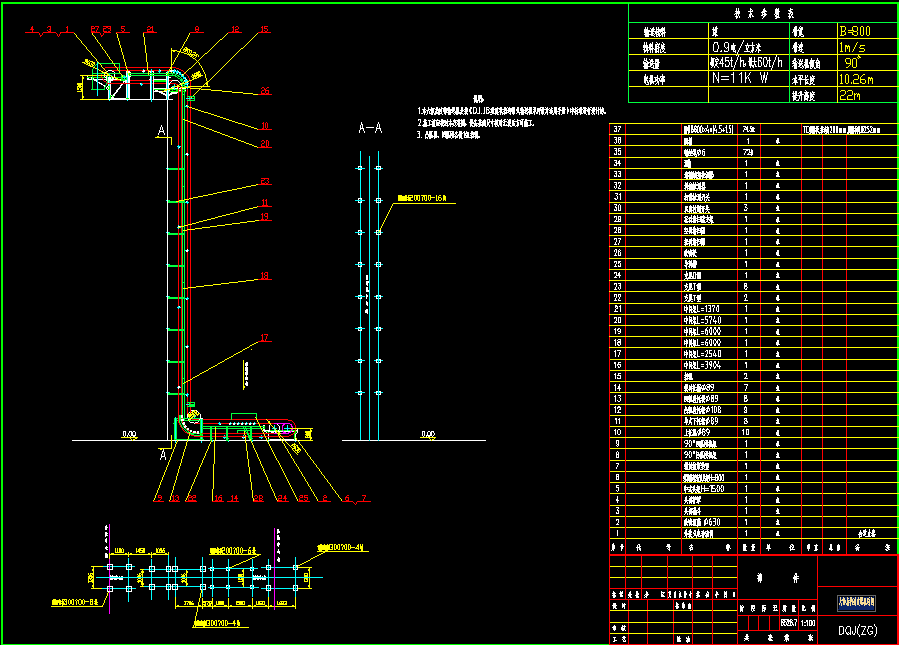Select part callout number 18
This screenshot has height=645, width=899.
click(x=265, y=275)
